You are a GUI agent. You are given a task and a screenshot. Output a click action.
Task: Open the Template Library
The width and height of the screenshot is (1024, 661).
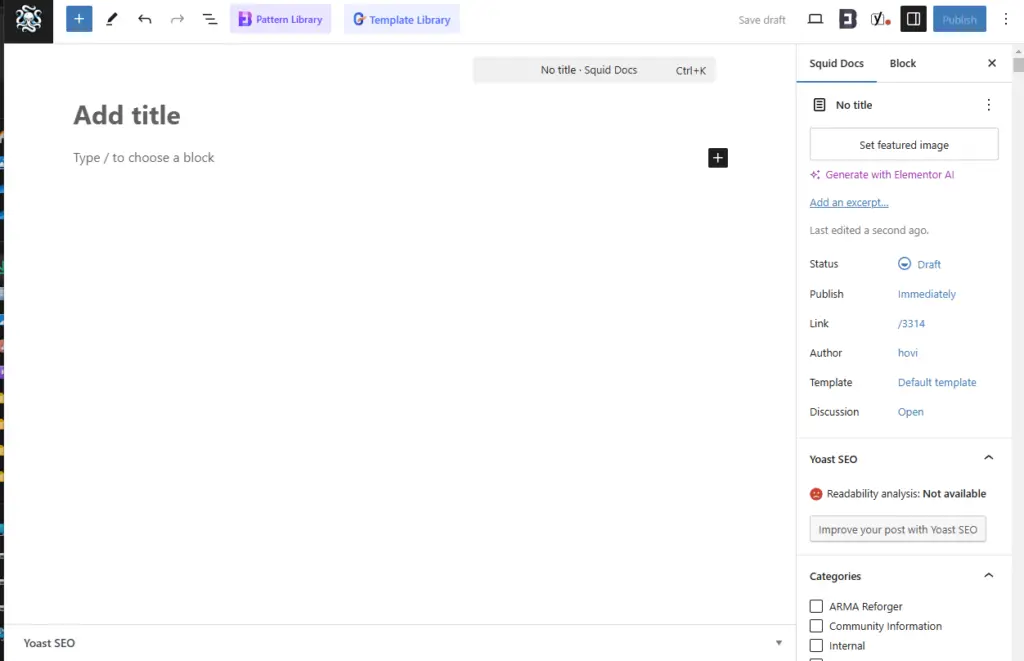pyautogui.click(x=402, y=19)
